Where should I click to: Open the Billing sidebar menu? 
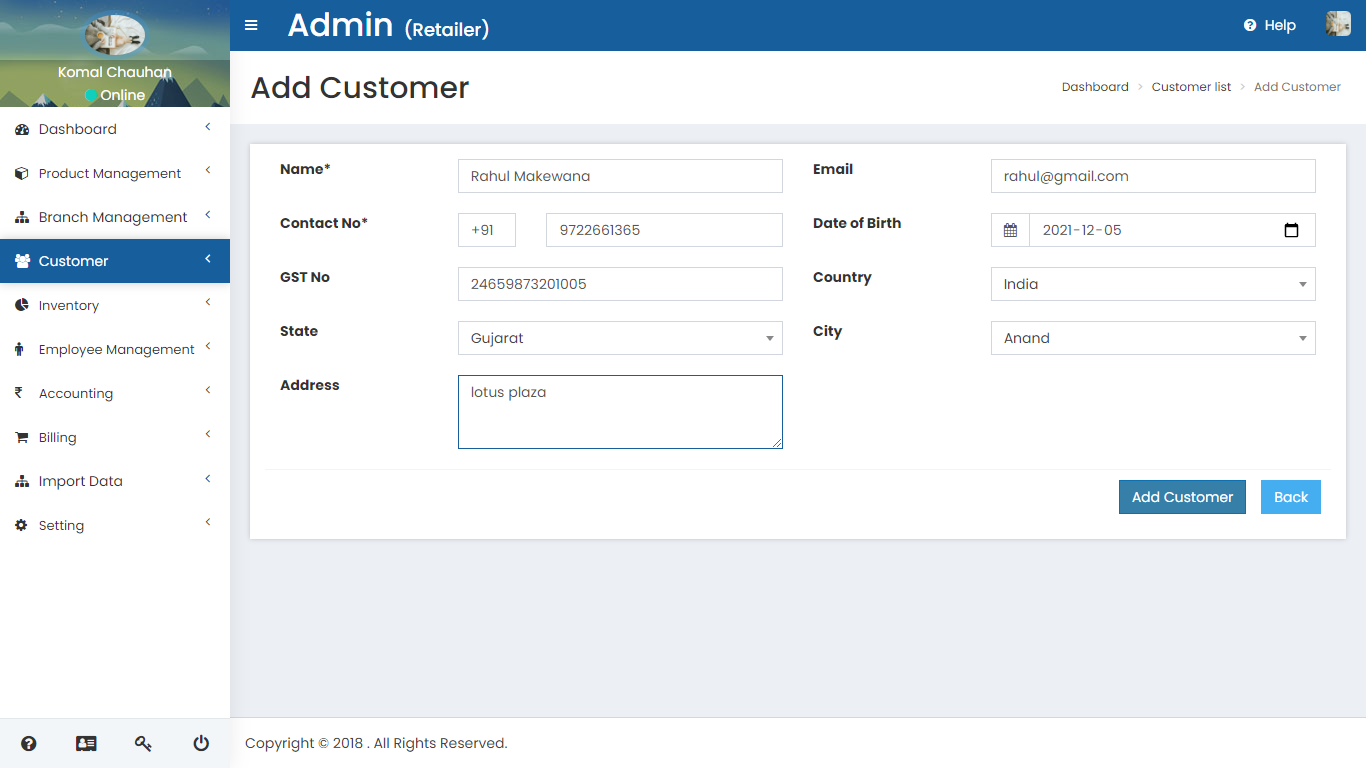tap(58, 437)
